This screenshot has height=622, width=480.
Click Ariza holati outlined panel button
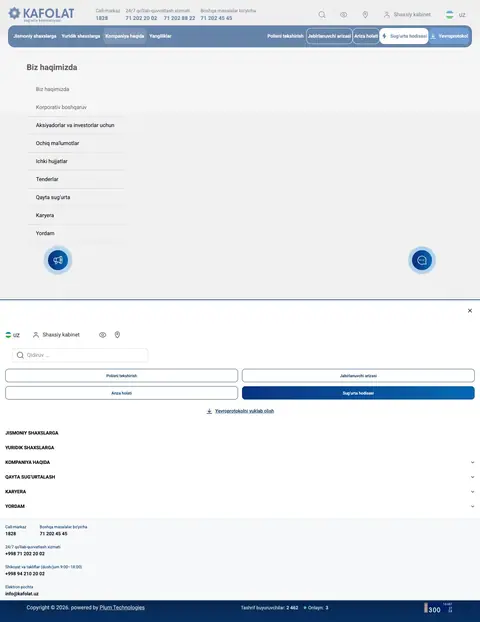click(121, 393)
